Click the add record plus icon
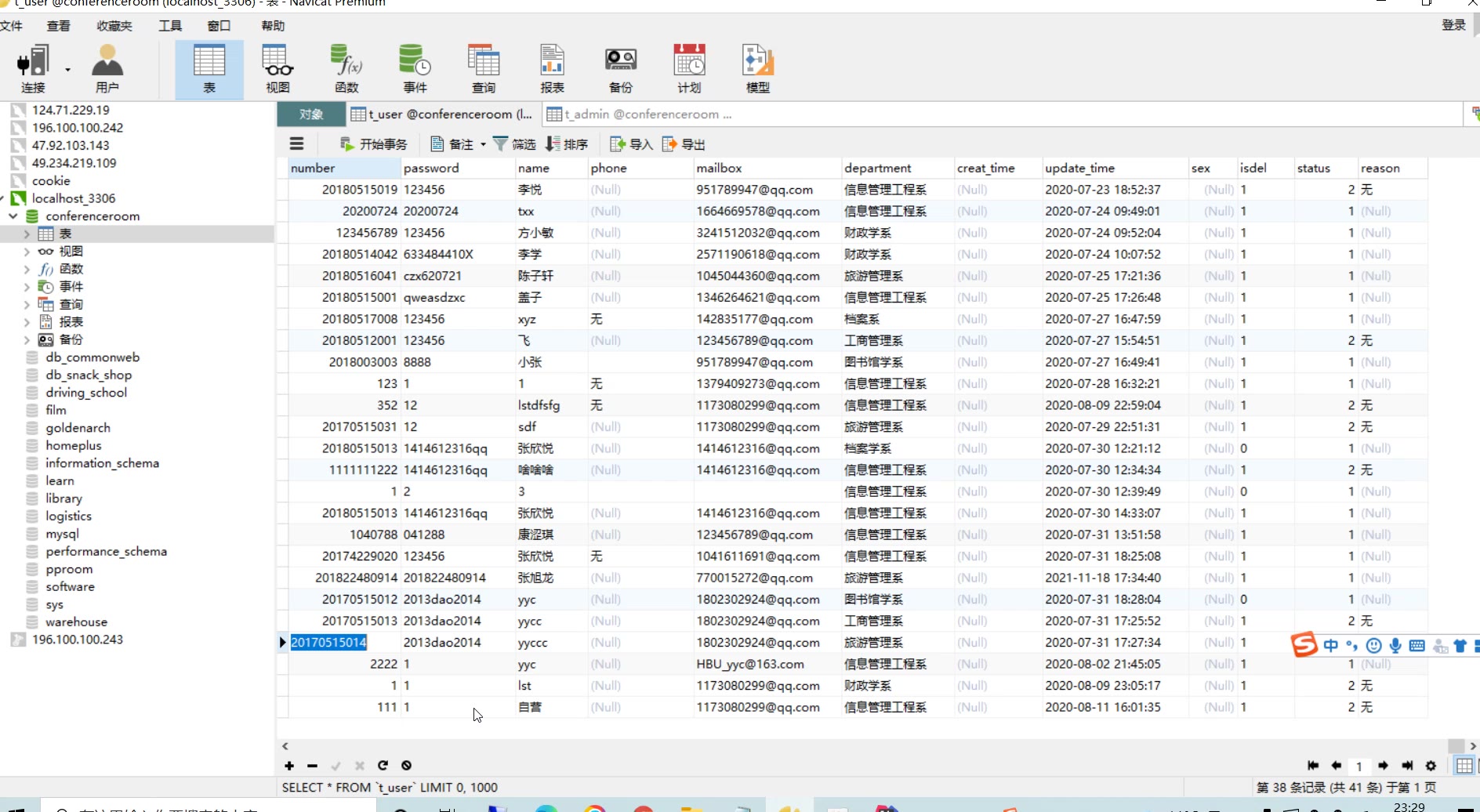The width and height of the screenshot is (1480, 812). (x=289, y=766)
